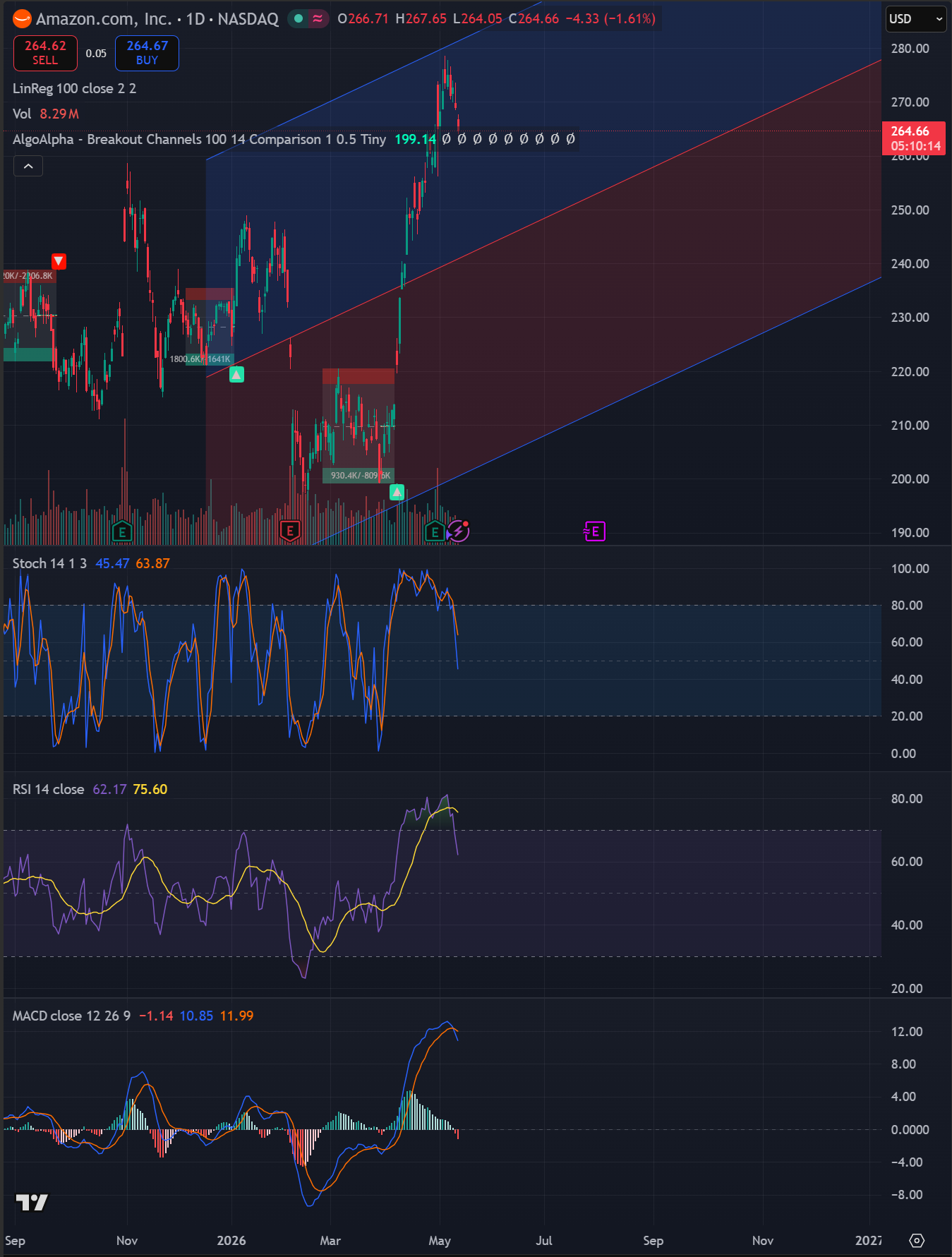Click the purple lightning bolt news icon
952x1257 pixels.
click(x=458, y=531)
